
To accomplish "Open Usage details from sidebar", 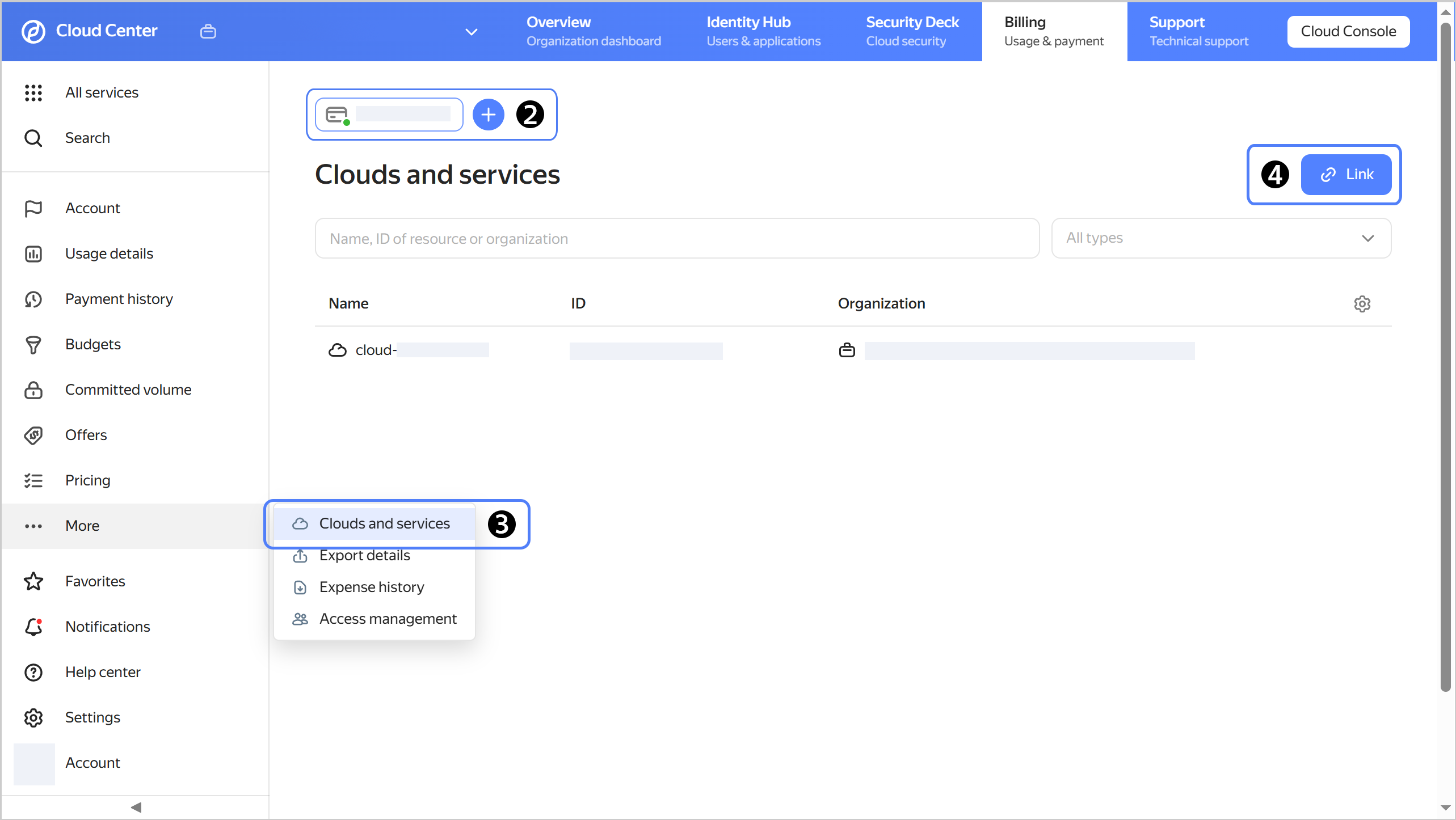I will 109,253.
